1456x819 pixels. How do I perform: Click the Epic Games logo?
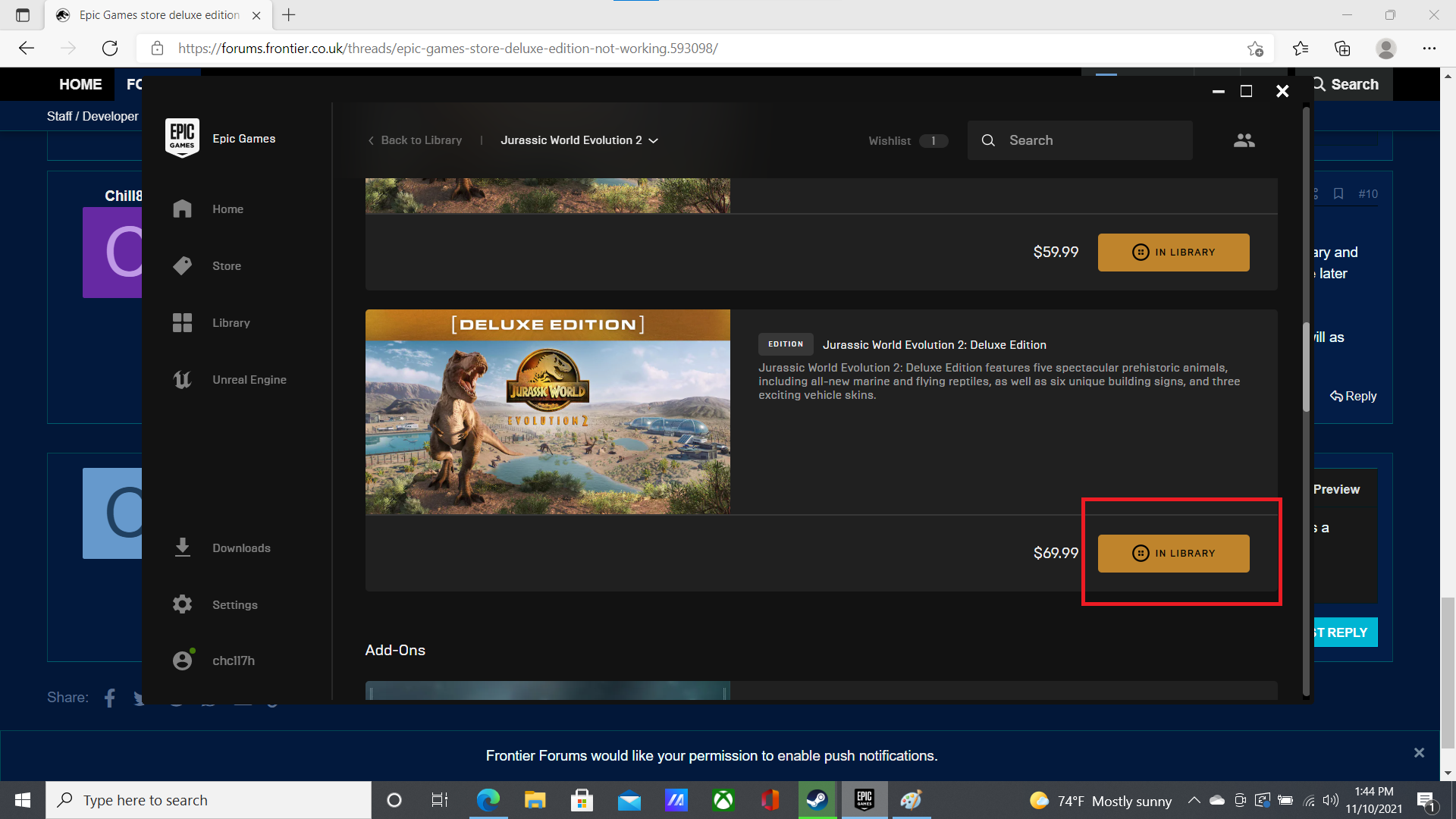[182, 138]
